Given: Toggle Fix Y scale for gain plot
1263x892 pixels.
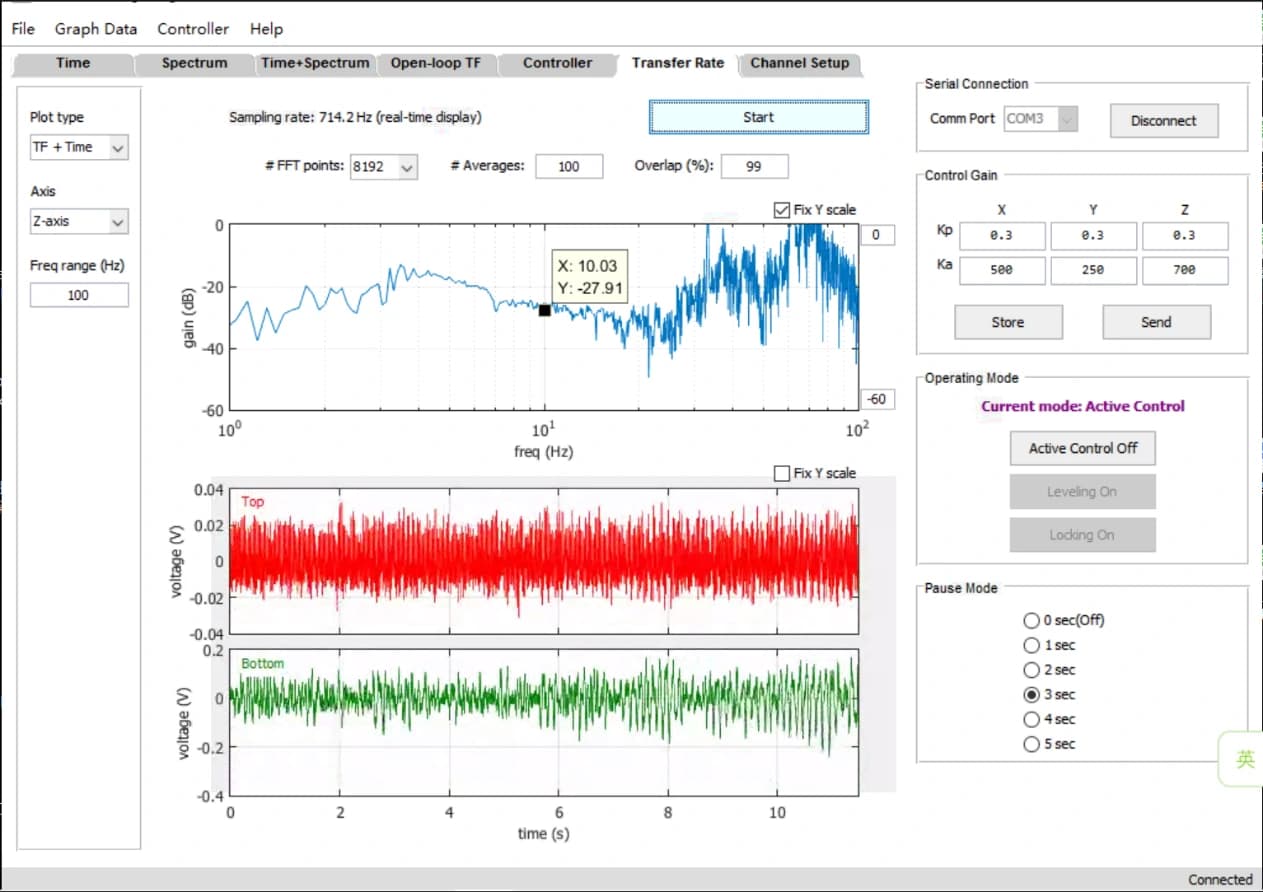Looking at the screenshot, I should pos(815,210).
